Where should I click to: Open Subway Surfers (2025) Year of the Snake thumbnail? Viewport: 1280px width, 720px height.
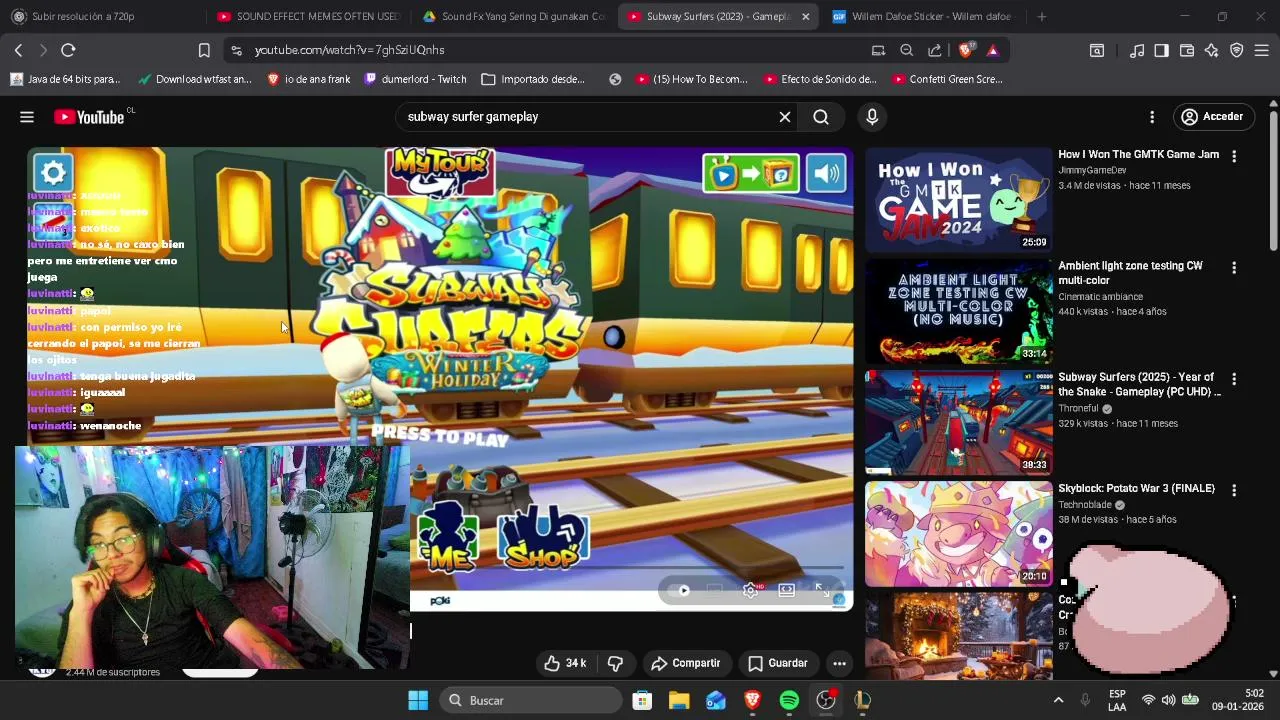958,423
